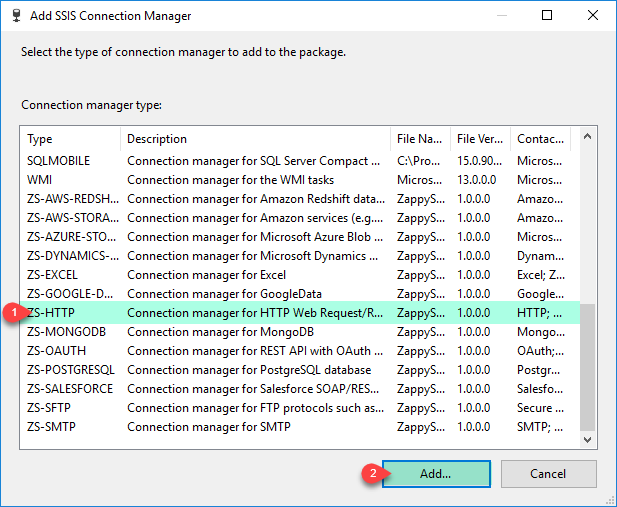Close the Add SSIS Connection Manager dialog
This screenshot has height=507, width=617.
[593, 15]
